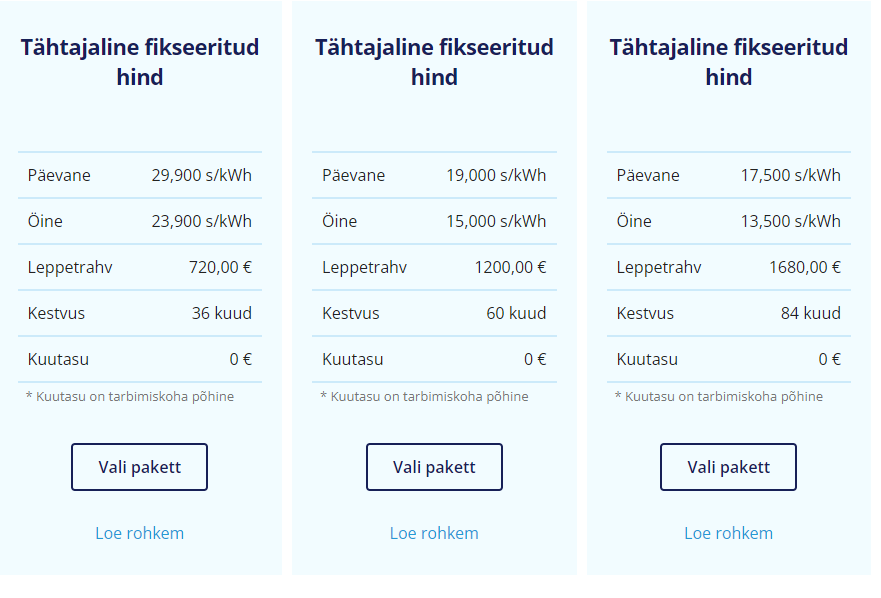Click the 60 kuud duration value
This screenshot has height=598, width=881.
(516, 313)
